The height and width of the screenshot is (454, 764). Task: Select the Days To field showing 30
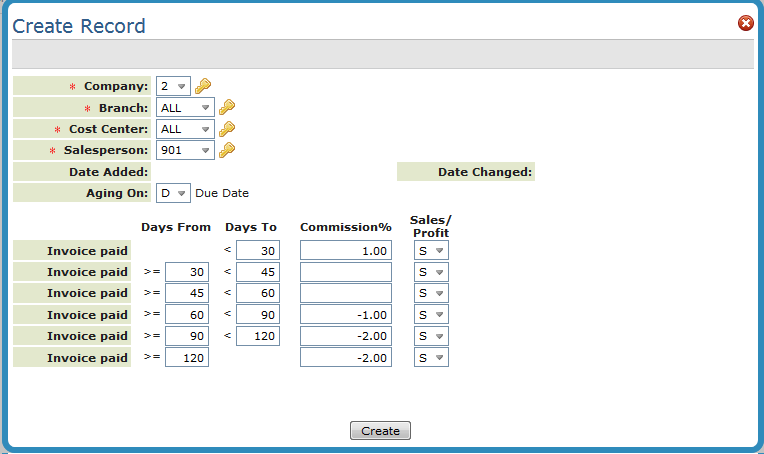[258, 250]
